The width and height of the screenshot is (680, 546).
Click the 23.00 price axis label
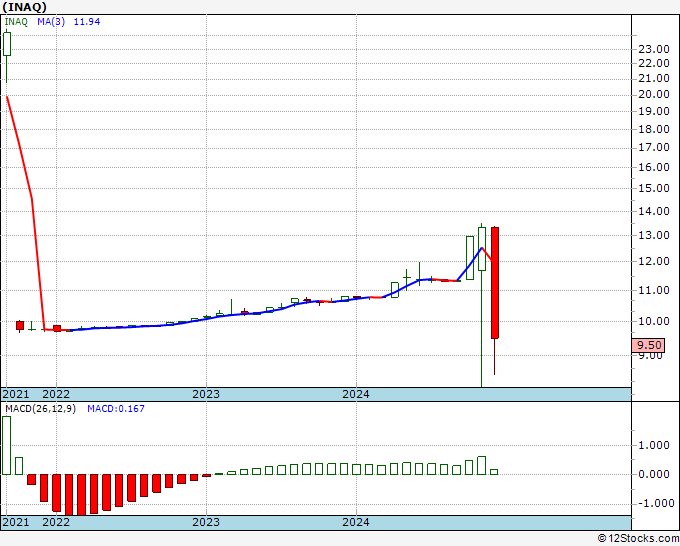click(x=654, y=49)
